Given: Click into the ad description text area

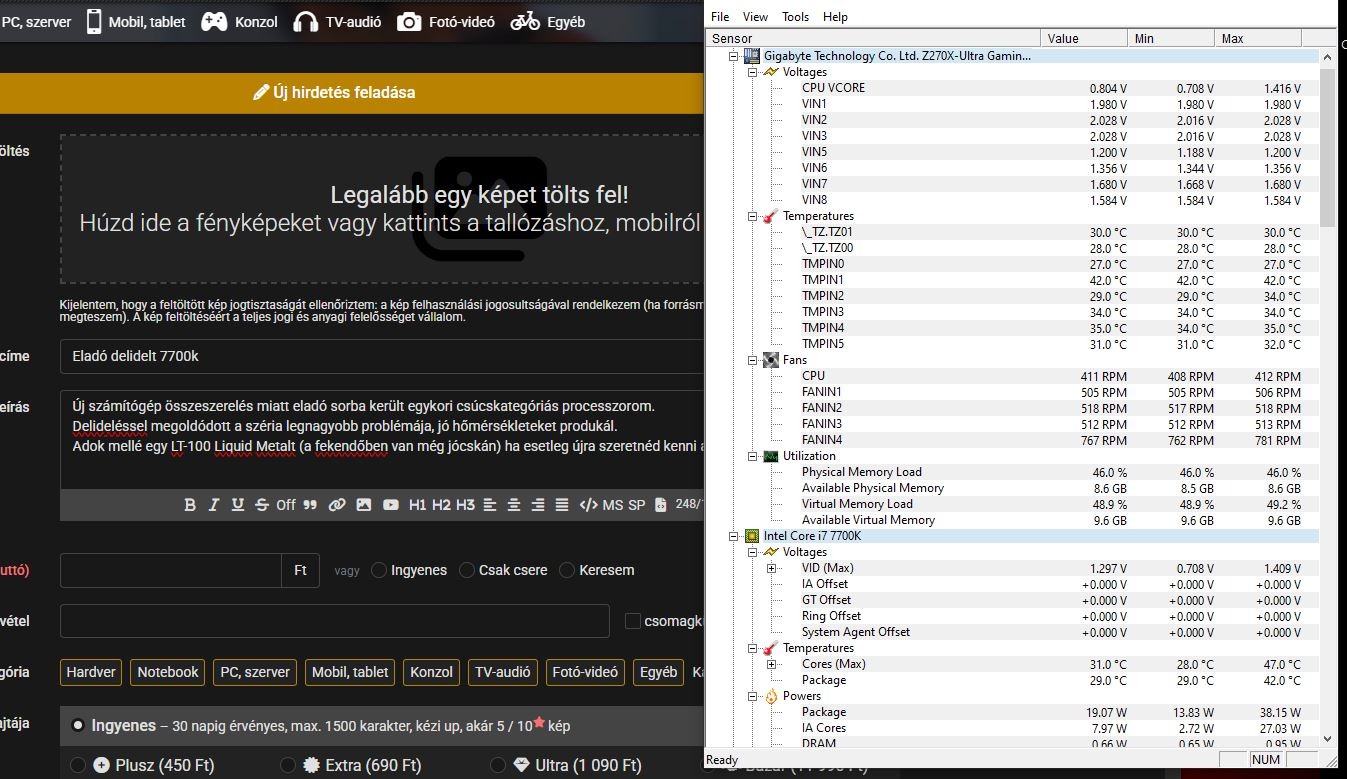Looking at the screenshot, I should point(383,438).
